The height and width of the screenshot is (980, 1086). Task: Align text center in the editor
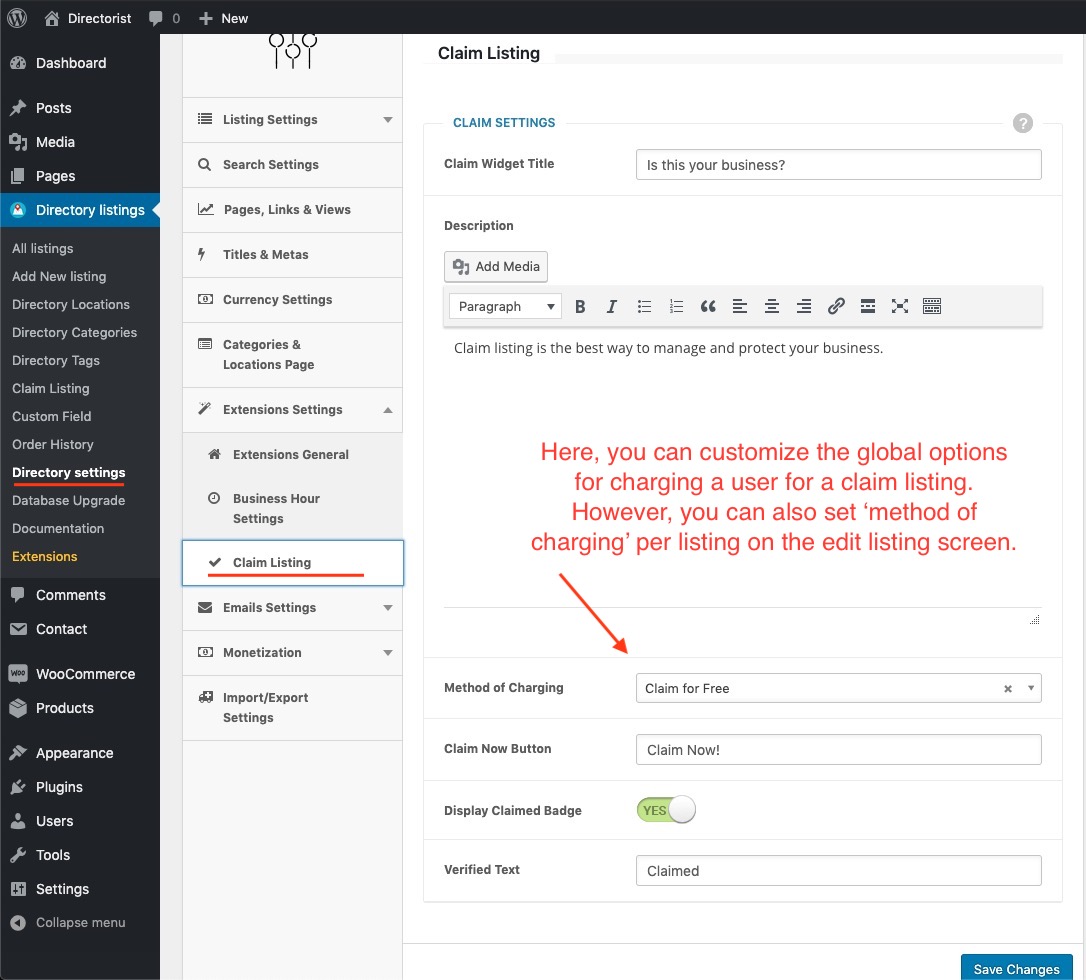(x=772, y=306)
